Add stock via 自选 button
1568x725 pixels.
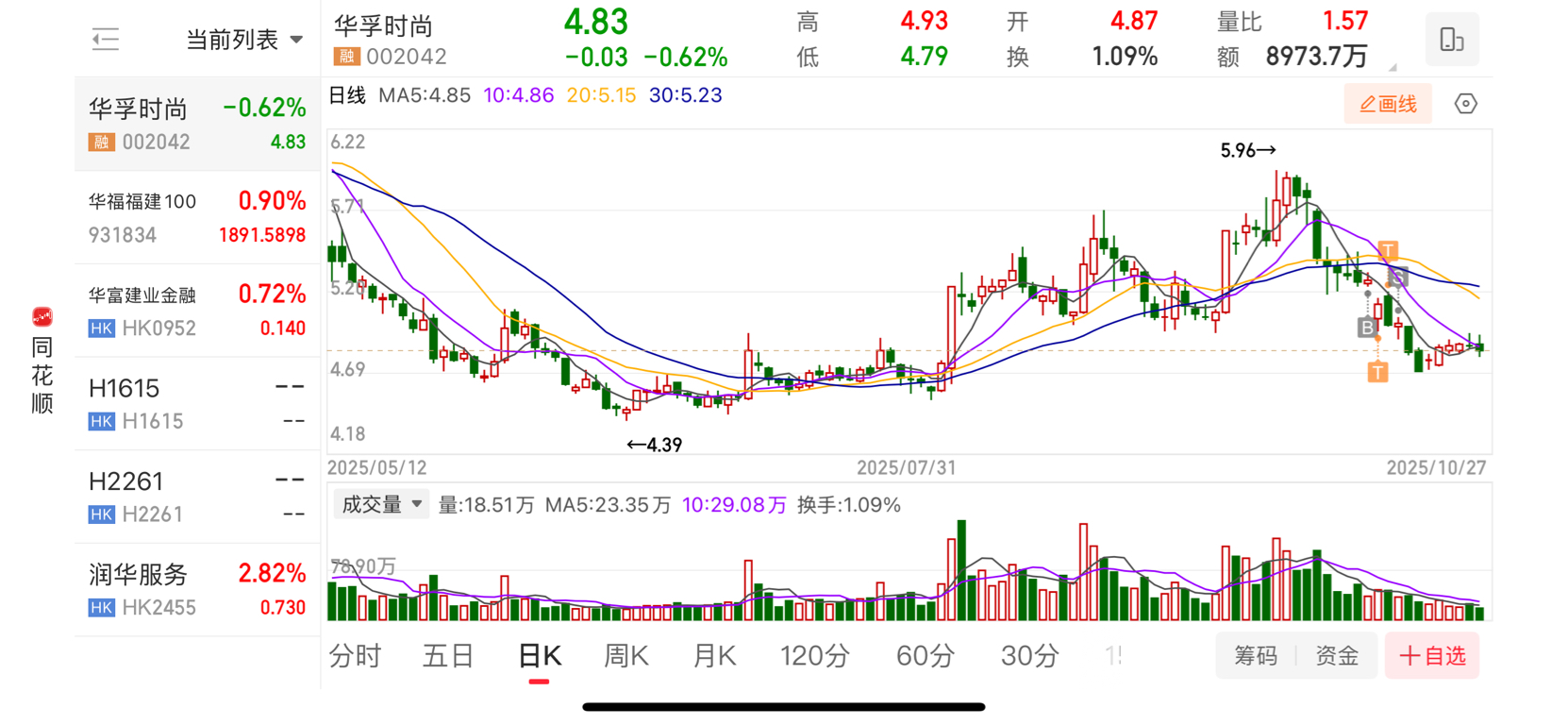1432,656
